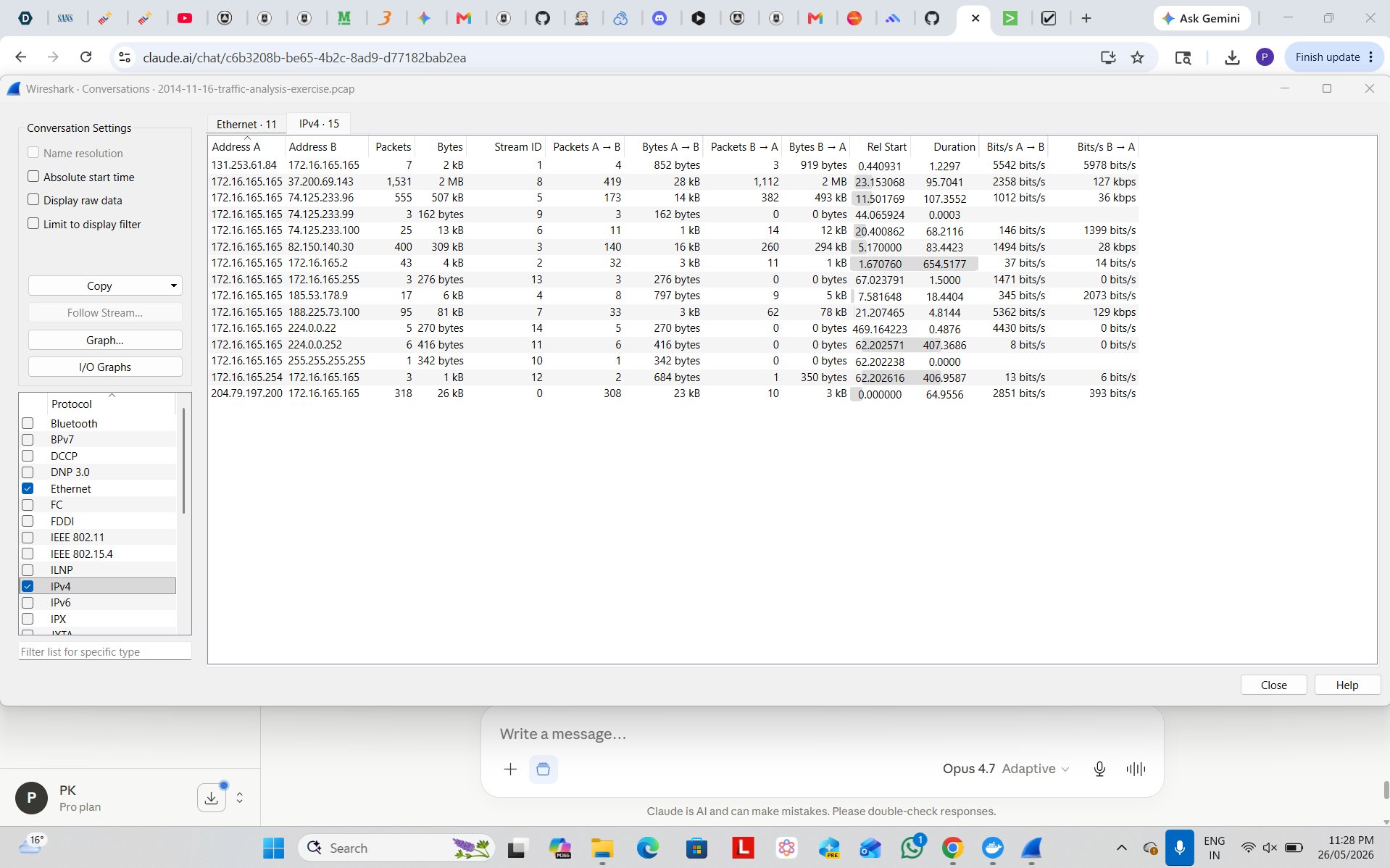Sort the Protocol list header
The image size is (1390, 868).
(x=111, y=404)
